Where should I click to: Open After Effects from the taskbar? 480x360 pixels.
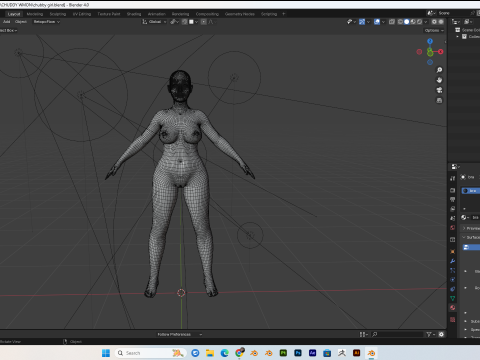click(x=312, y=353)
